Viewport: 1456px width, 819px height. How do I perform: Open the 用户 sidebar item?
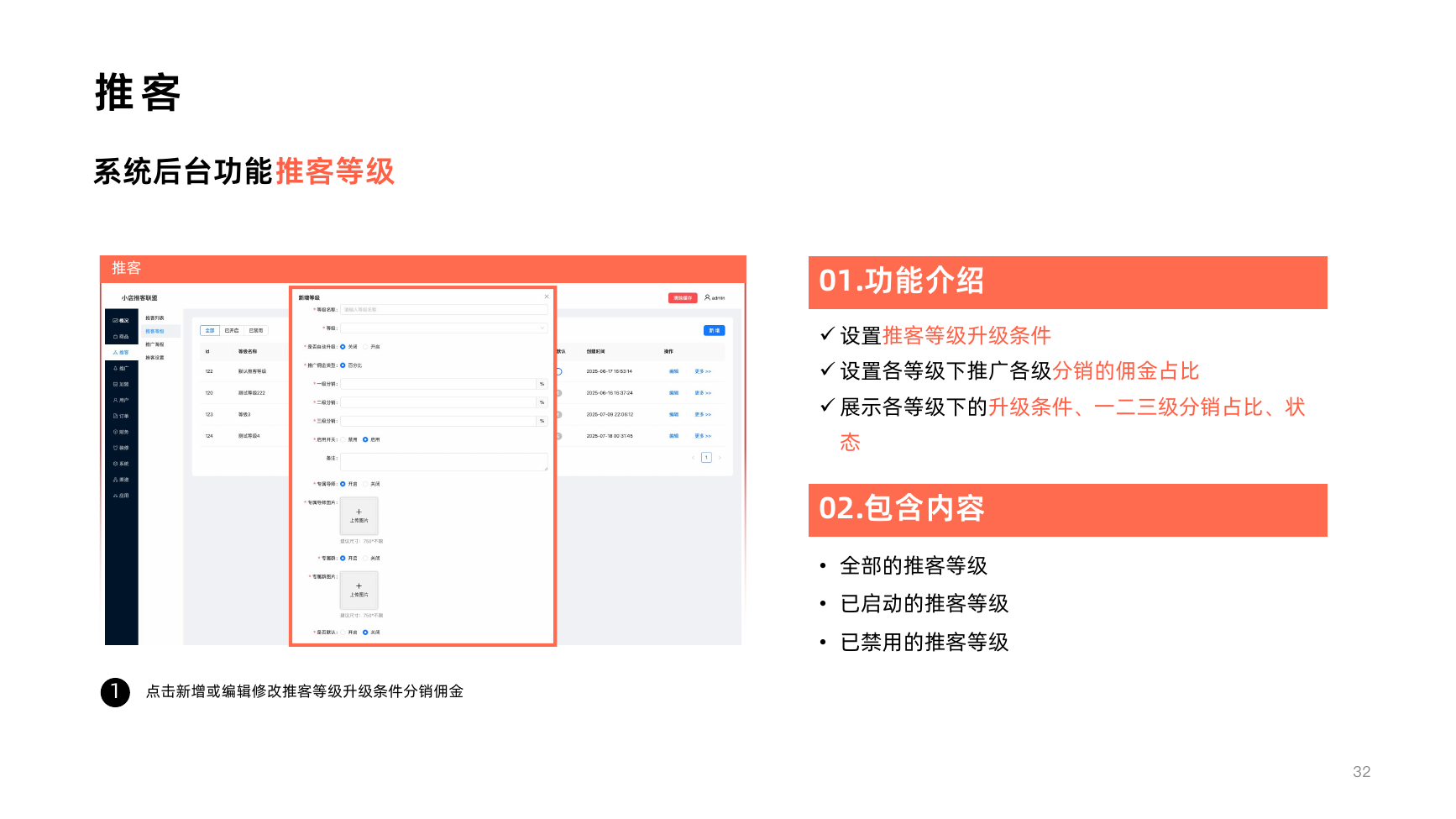point(121,401)
